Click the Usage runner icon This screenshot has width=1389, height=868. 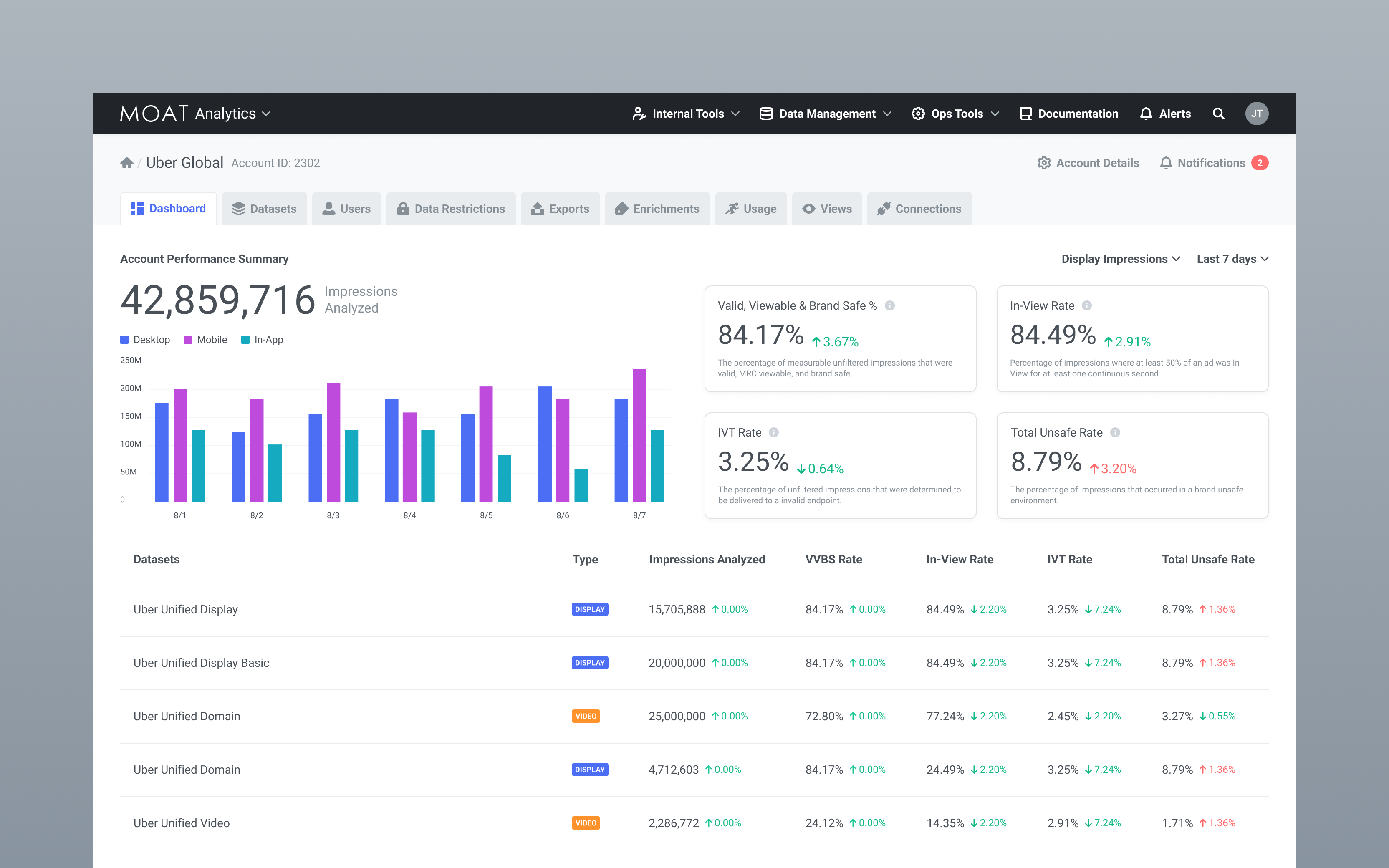tap(732, 209)
